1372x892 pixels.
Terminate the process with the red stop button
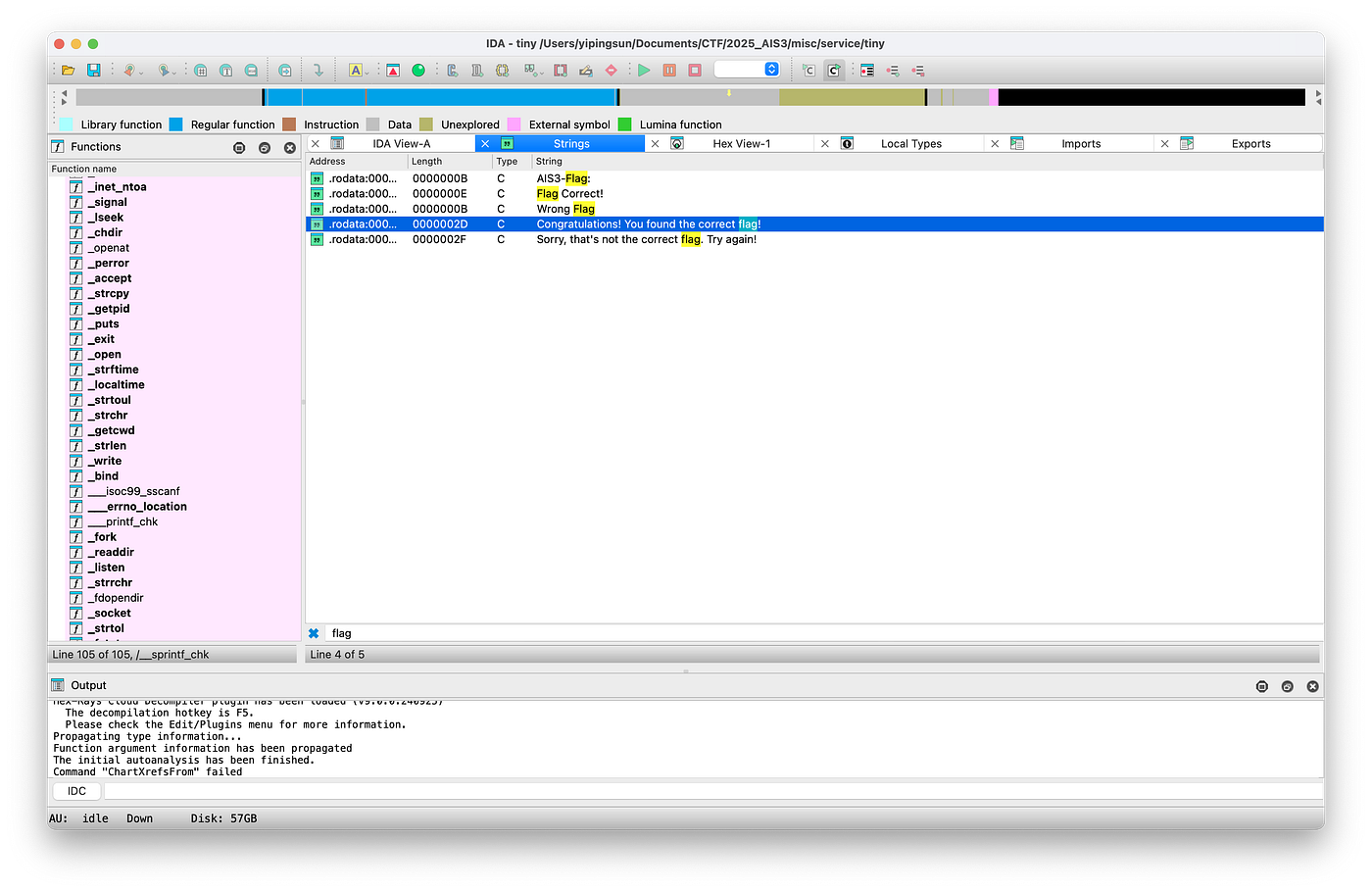click(x=695, y=71)
